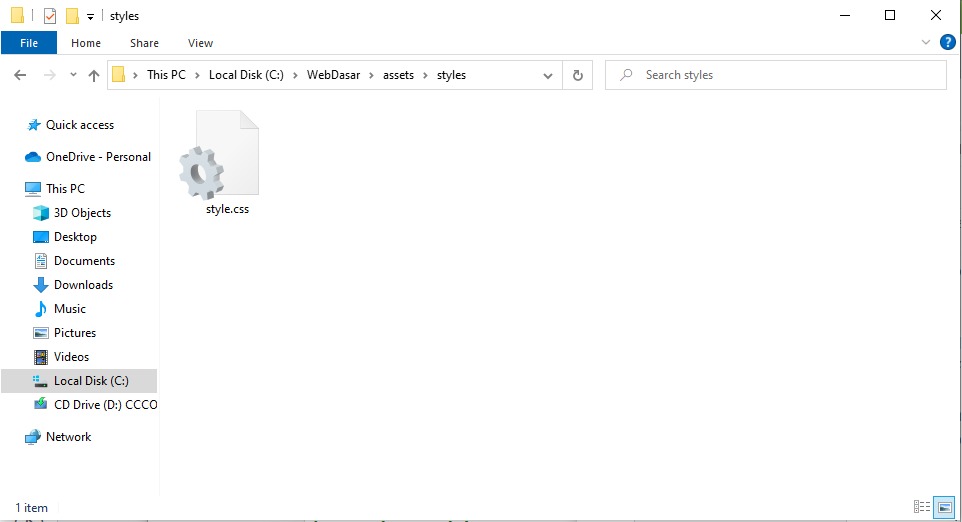This screenshot has height=522, width=962.
Task: Open Downloads in the navigation pane
Action: click(x=83, y=285)
